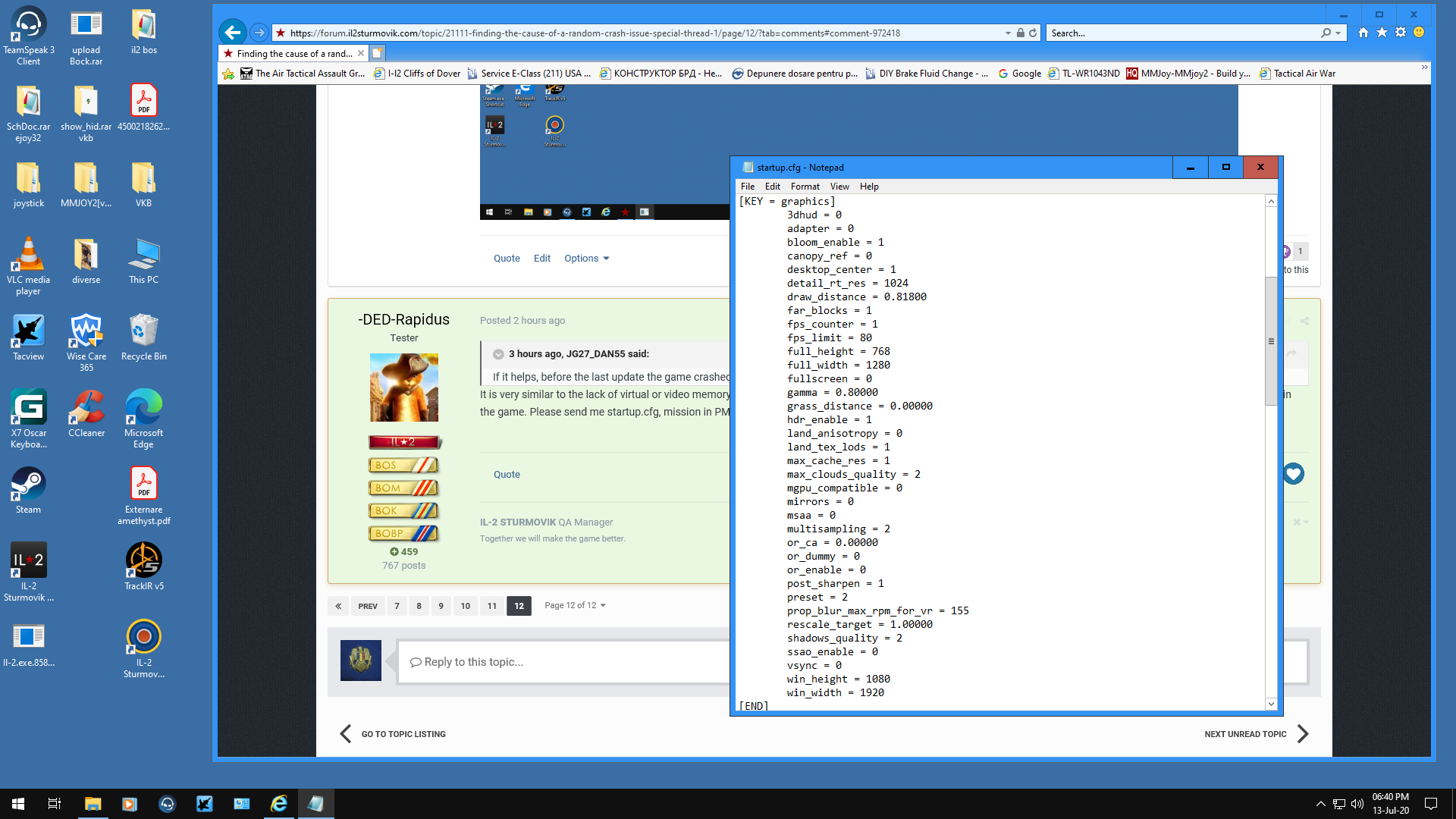
Task: Click GO TO TOPIC LISTING link
Action: coord(403,734)
